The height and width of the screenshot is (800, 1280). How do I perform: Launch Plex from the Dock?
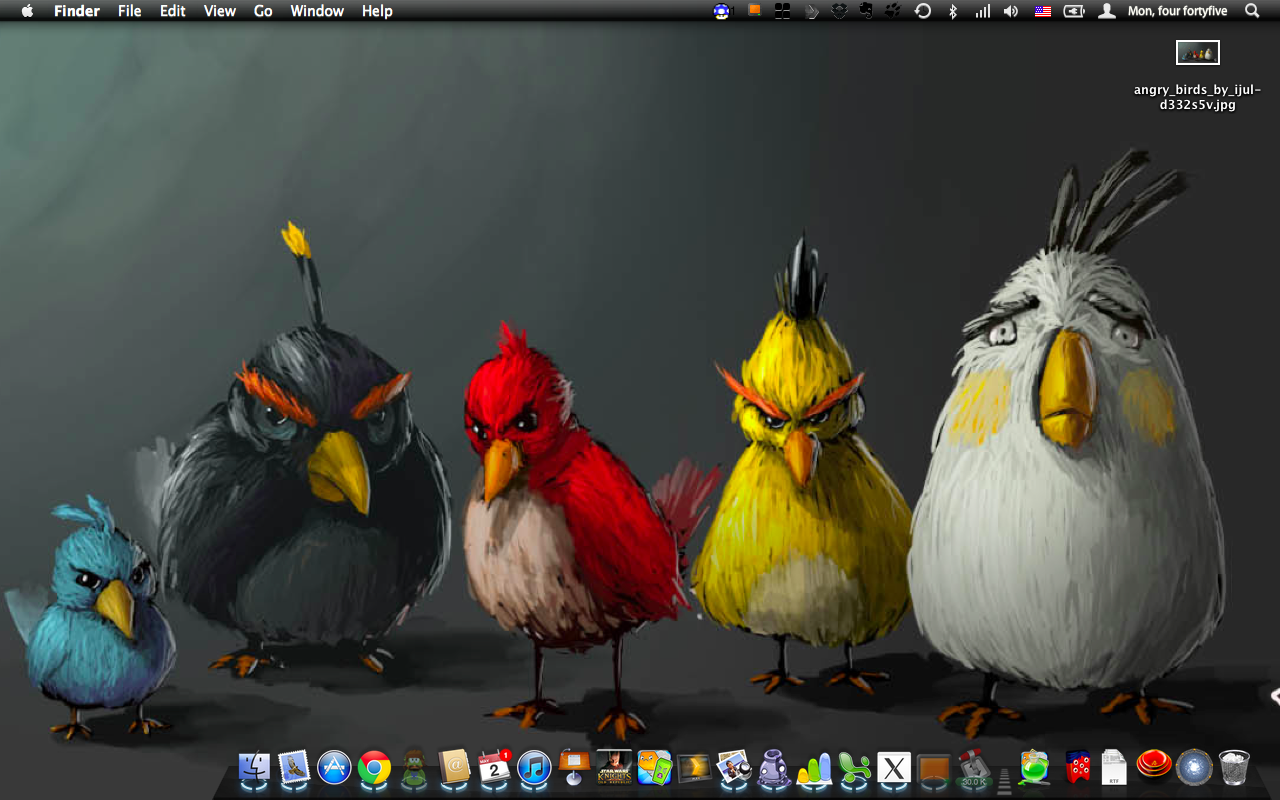694,767
